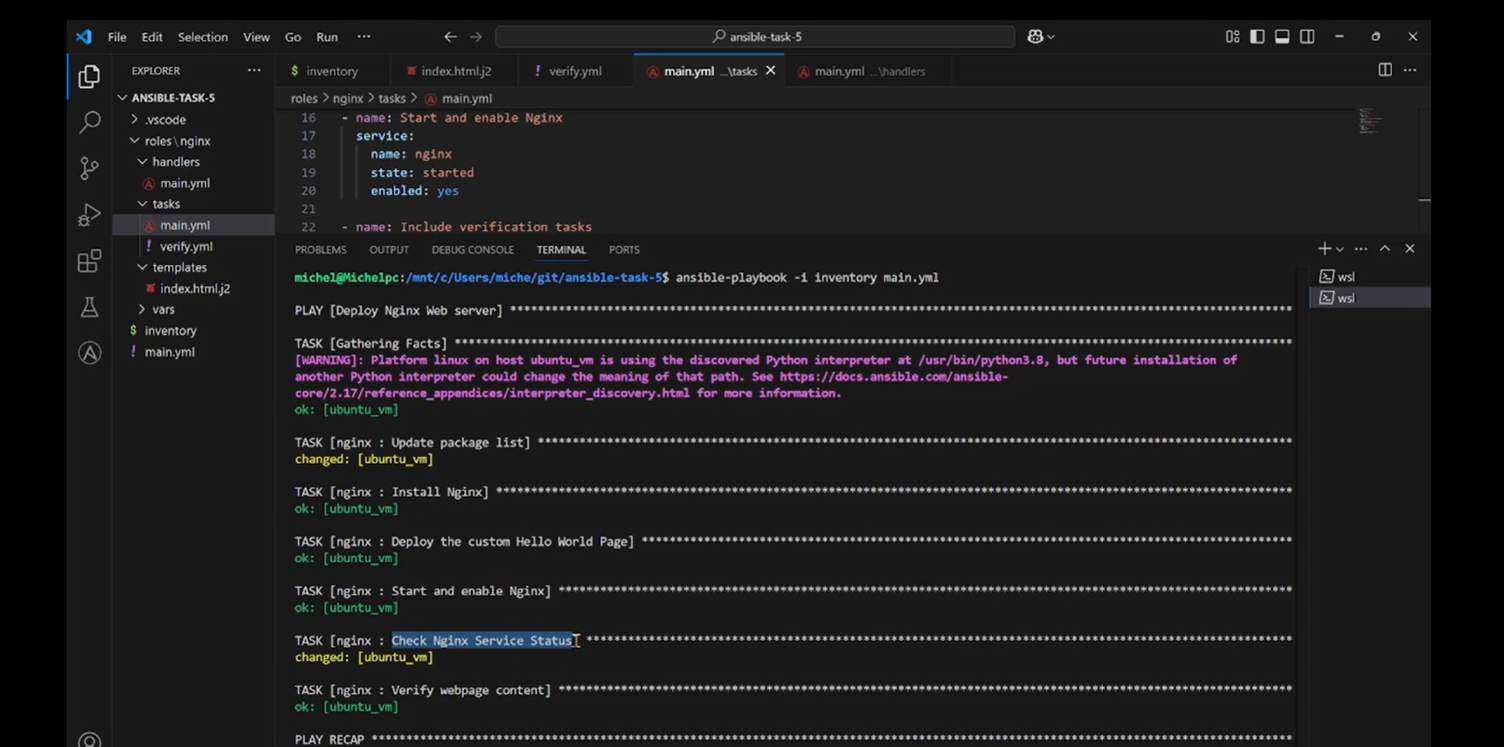
Task: Open the Run menu
Action: point(327,37)
